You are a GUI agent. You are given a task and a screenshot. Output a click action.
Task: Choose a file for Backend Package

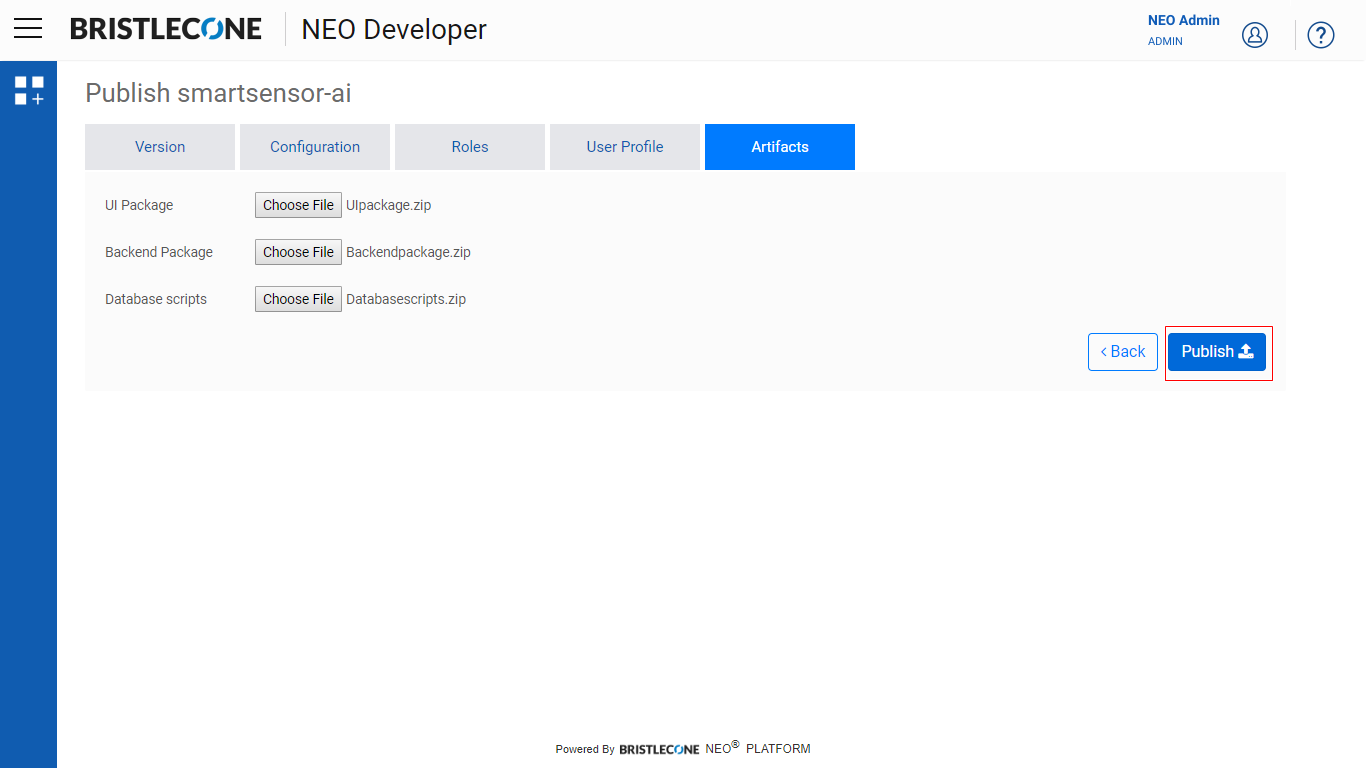[298, 252]
